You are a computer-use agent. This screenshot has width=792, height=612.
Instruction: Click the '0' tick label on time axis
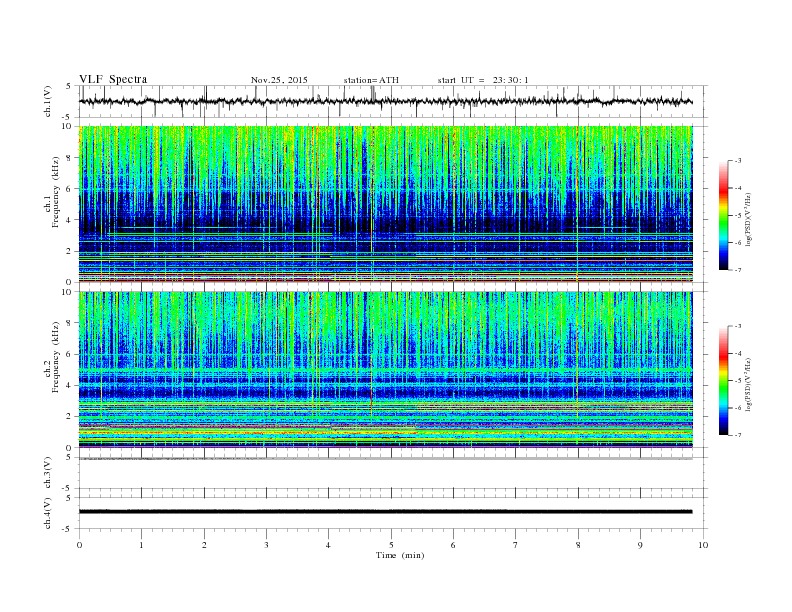point(79,545)
